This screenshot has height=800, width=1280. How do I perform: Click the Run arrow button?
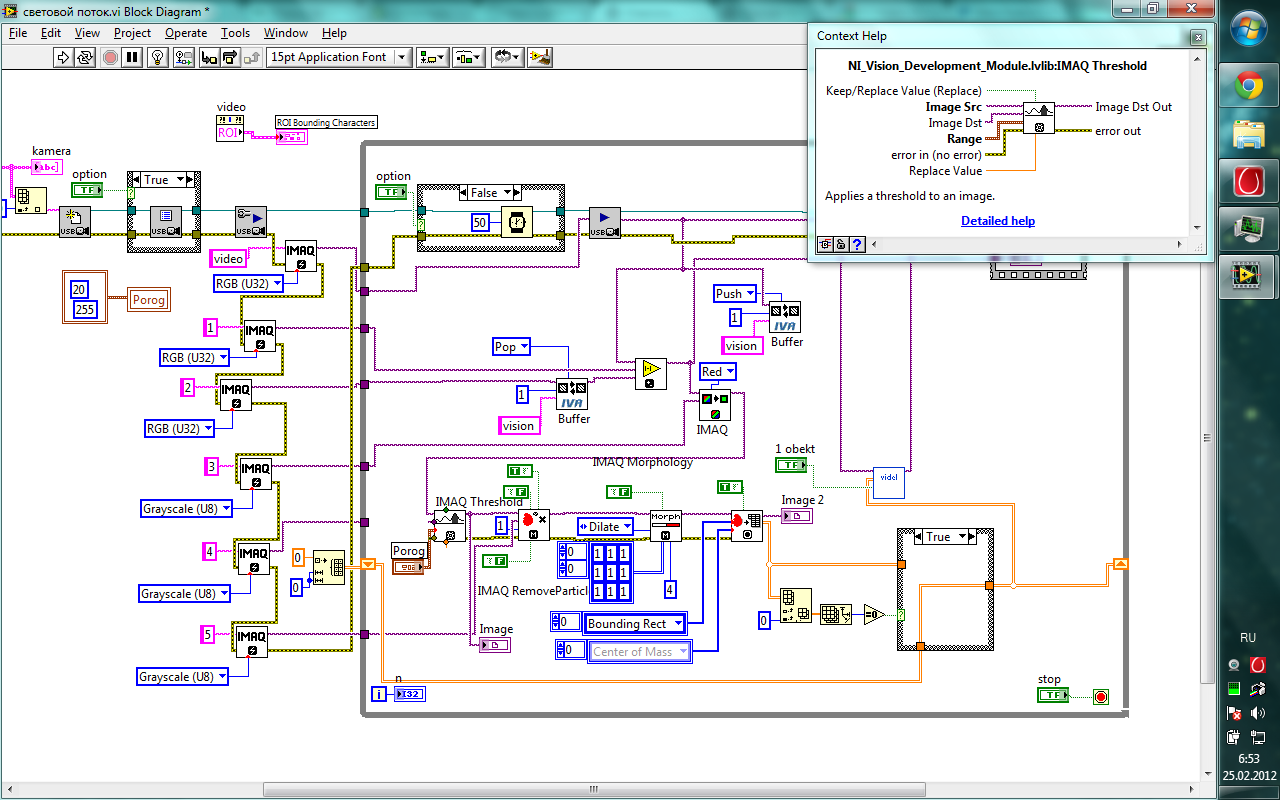[x=63, y=57]
